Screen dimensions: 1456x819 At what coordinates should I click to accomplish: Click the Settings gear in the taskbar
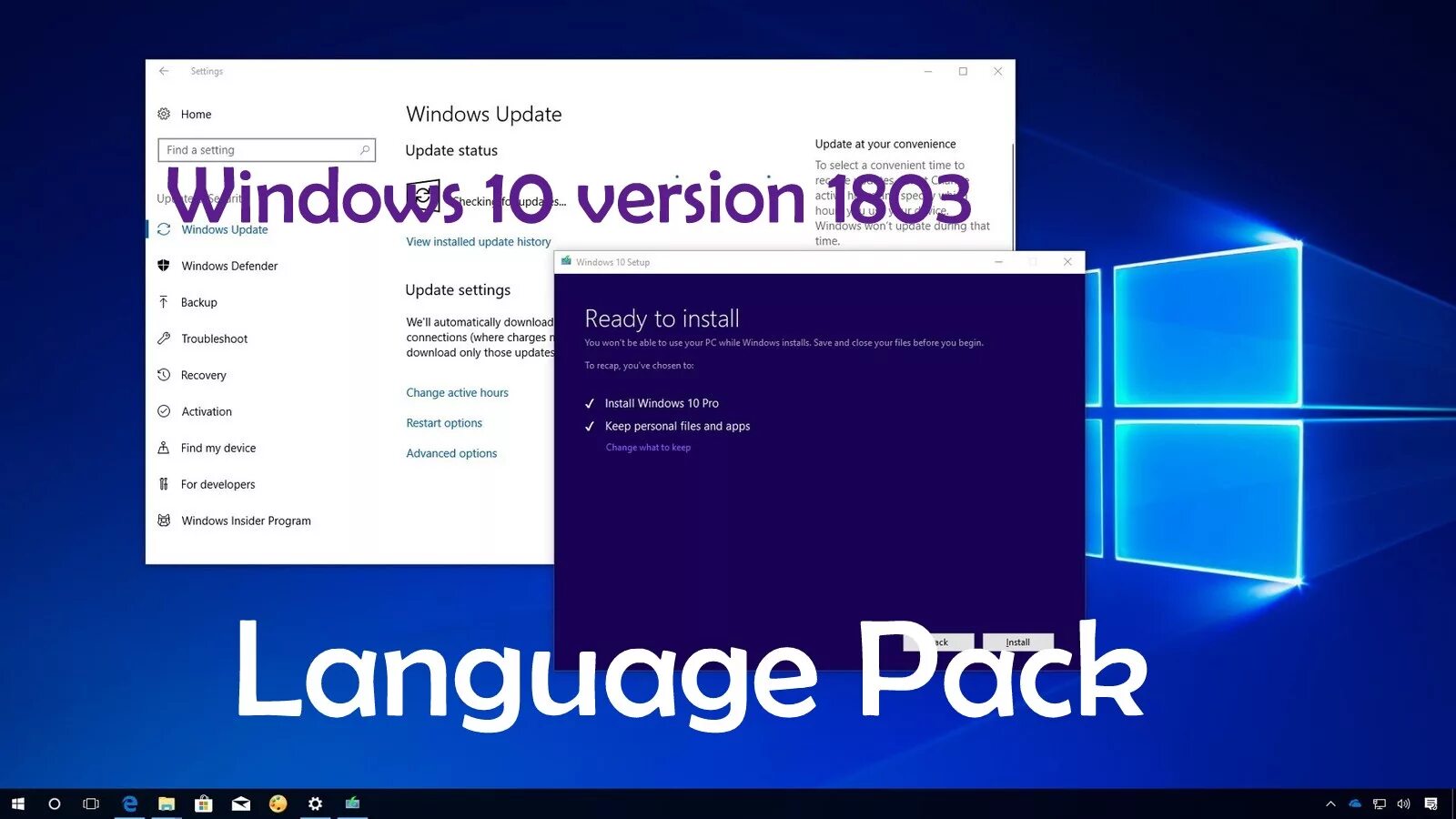pos(315,804)
